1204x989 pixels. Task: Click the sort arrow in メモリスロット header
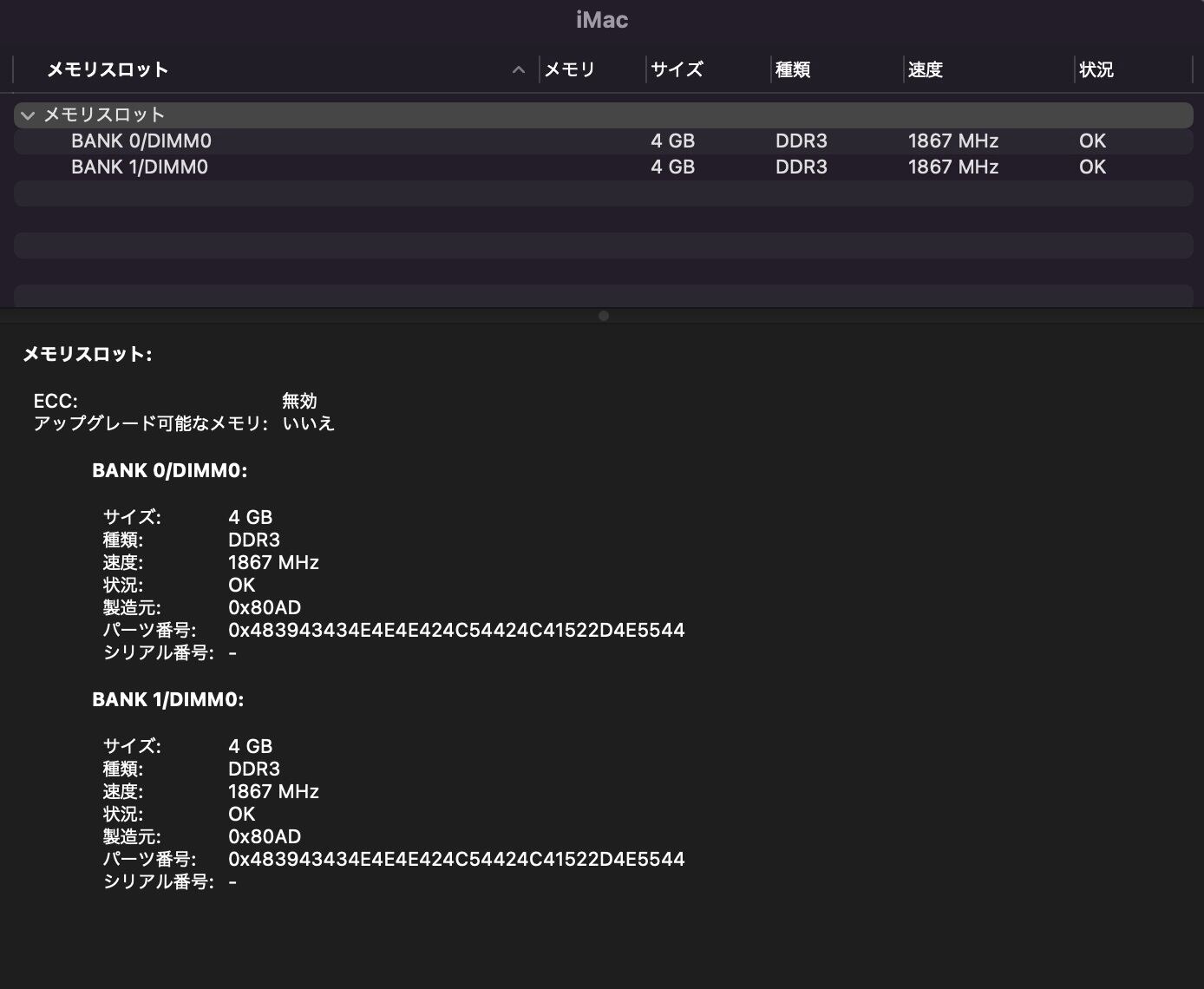pyautogui.click(x=519, y=70)
